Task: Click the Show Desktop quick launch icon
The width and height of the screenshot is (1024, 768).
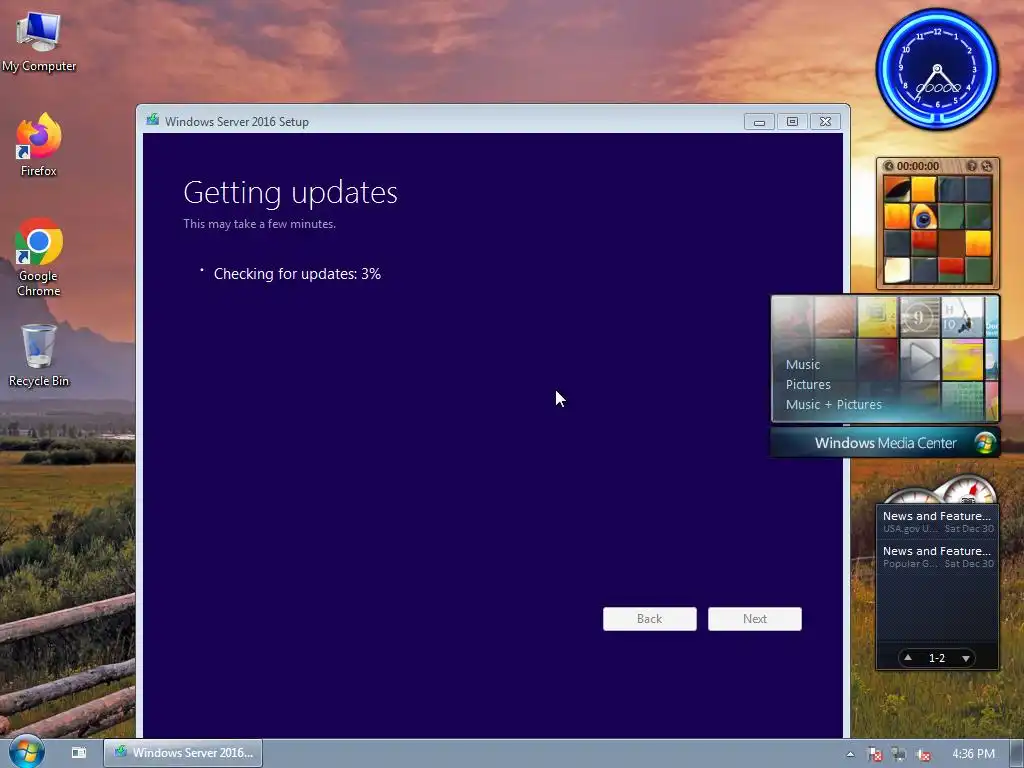Action: (x=79, y=752)
